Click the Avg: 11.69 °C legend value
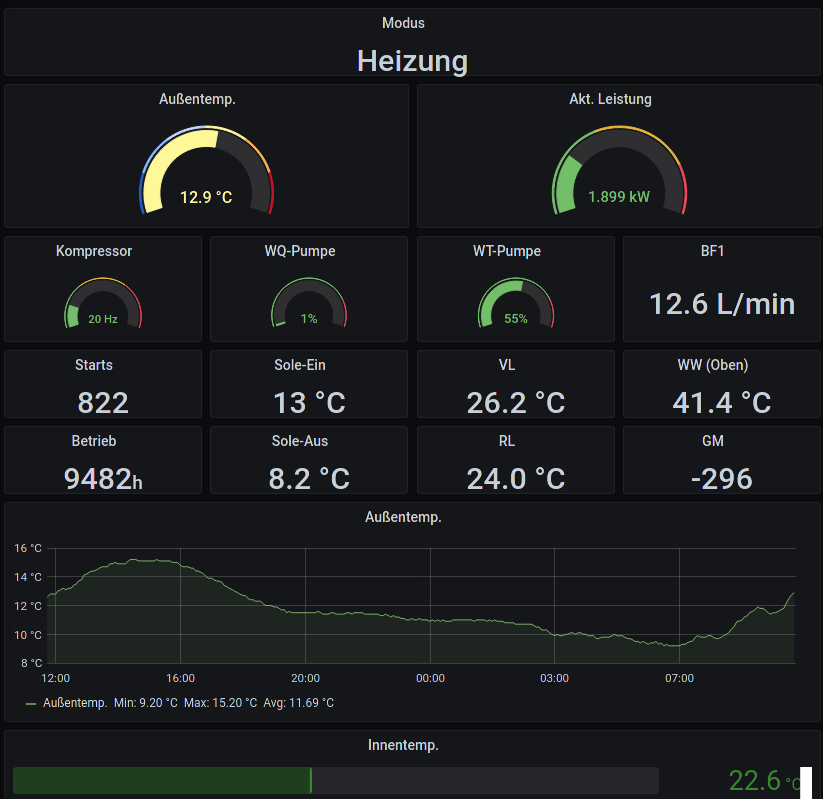This screenshot has height=799, width=823. click(299, 703)
